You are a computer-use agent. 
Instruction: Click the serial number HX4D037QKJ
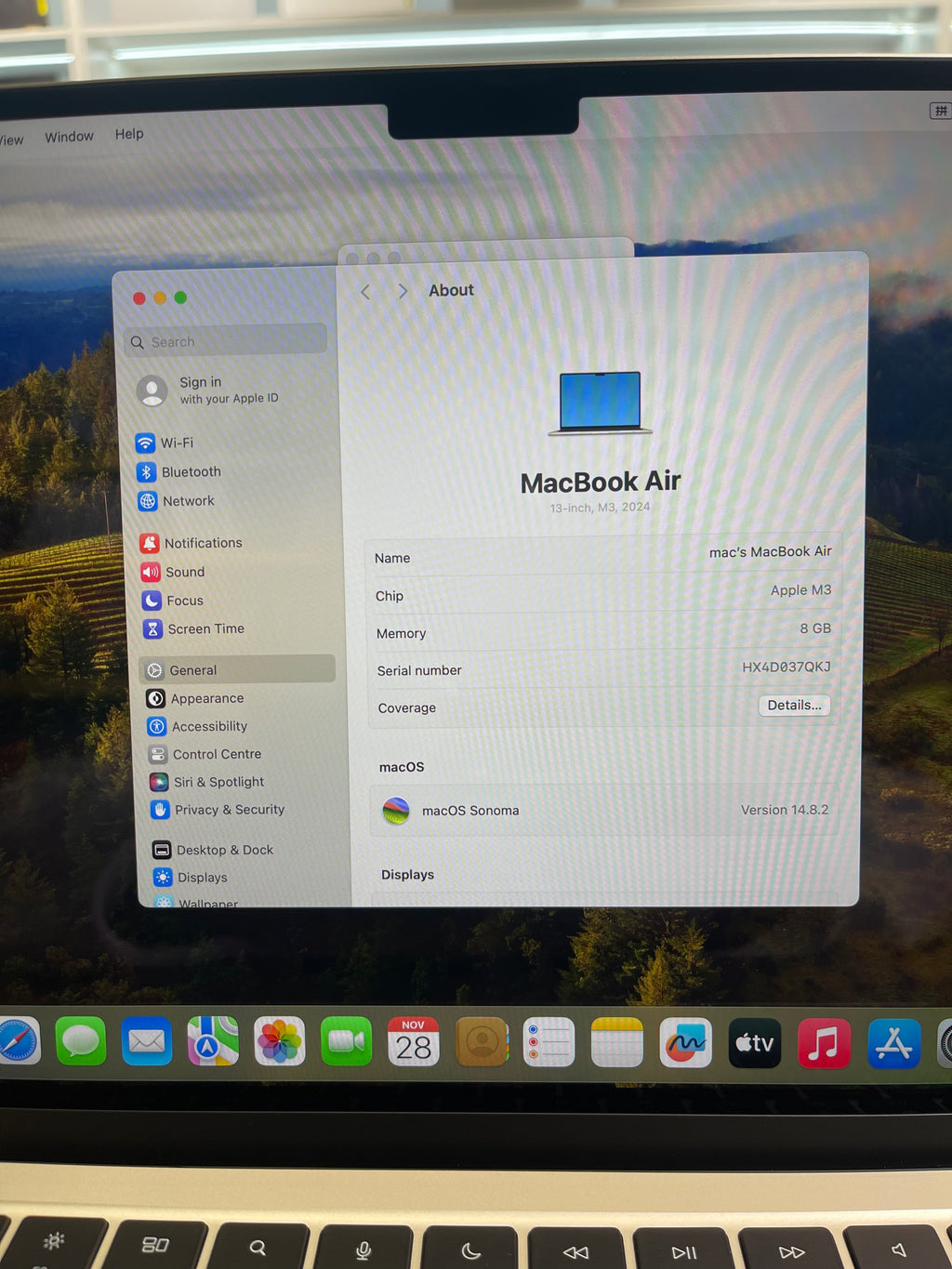787,667
